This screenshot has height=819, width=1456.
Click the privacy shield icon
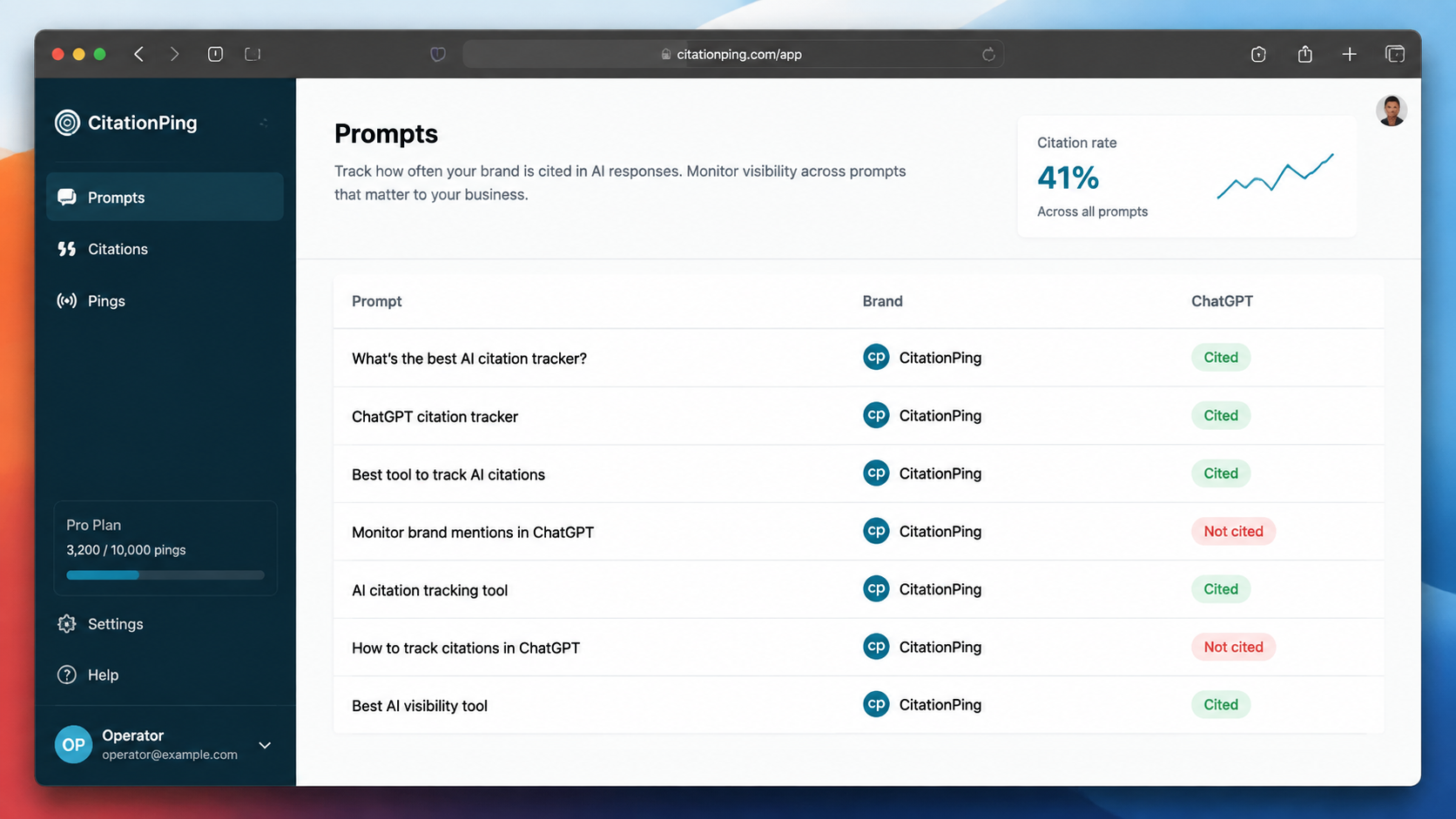[x=438, y=54]
